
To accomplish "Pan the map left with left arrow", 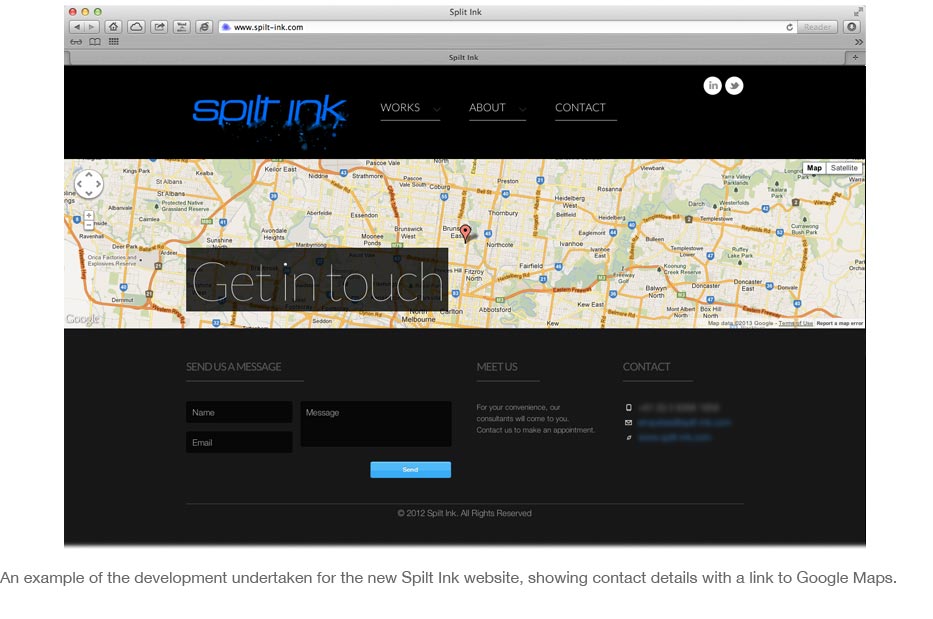I will [x=79, y=184].
